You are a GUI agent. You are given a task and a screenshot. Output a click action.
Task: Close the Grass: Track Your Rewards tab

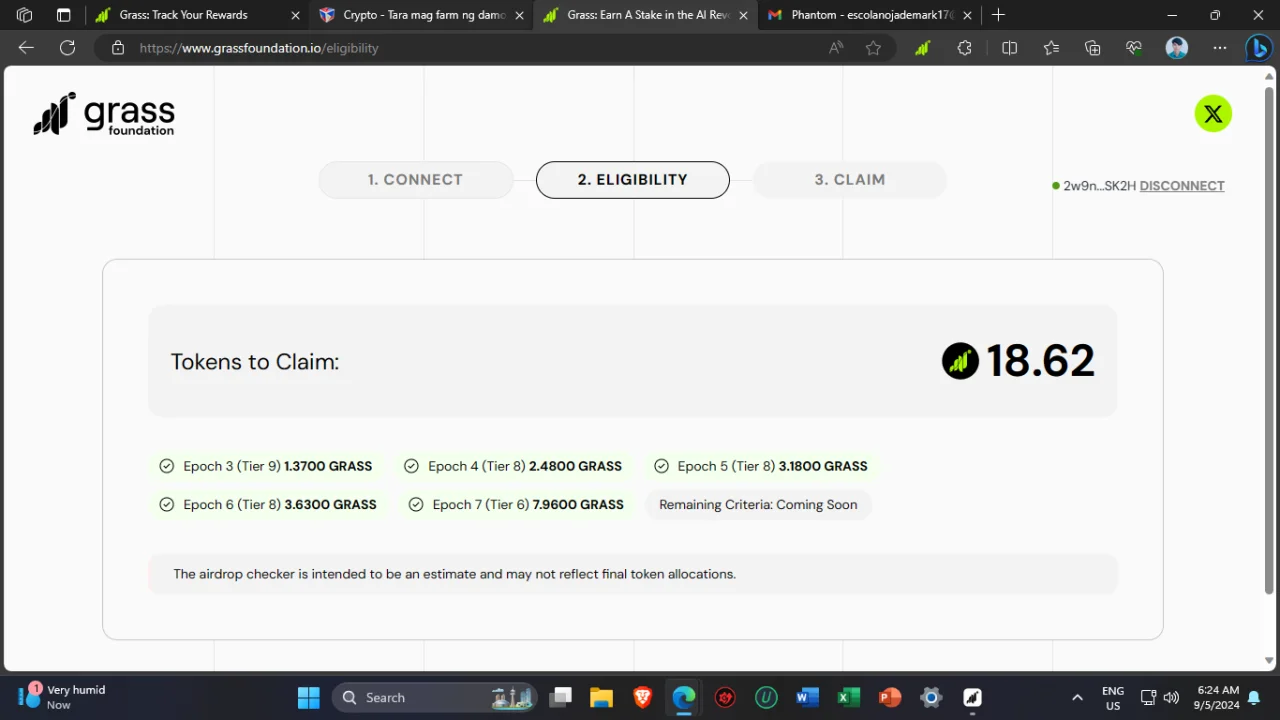click(x=295, y=15)
